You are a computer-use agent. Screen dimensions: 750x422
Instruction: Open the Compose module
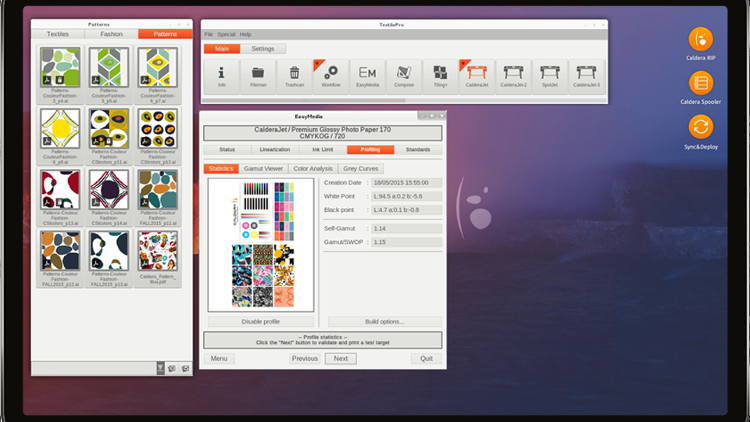coord(404,75)
